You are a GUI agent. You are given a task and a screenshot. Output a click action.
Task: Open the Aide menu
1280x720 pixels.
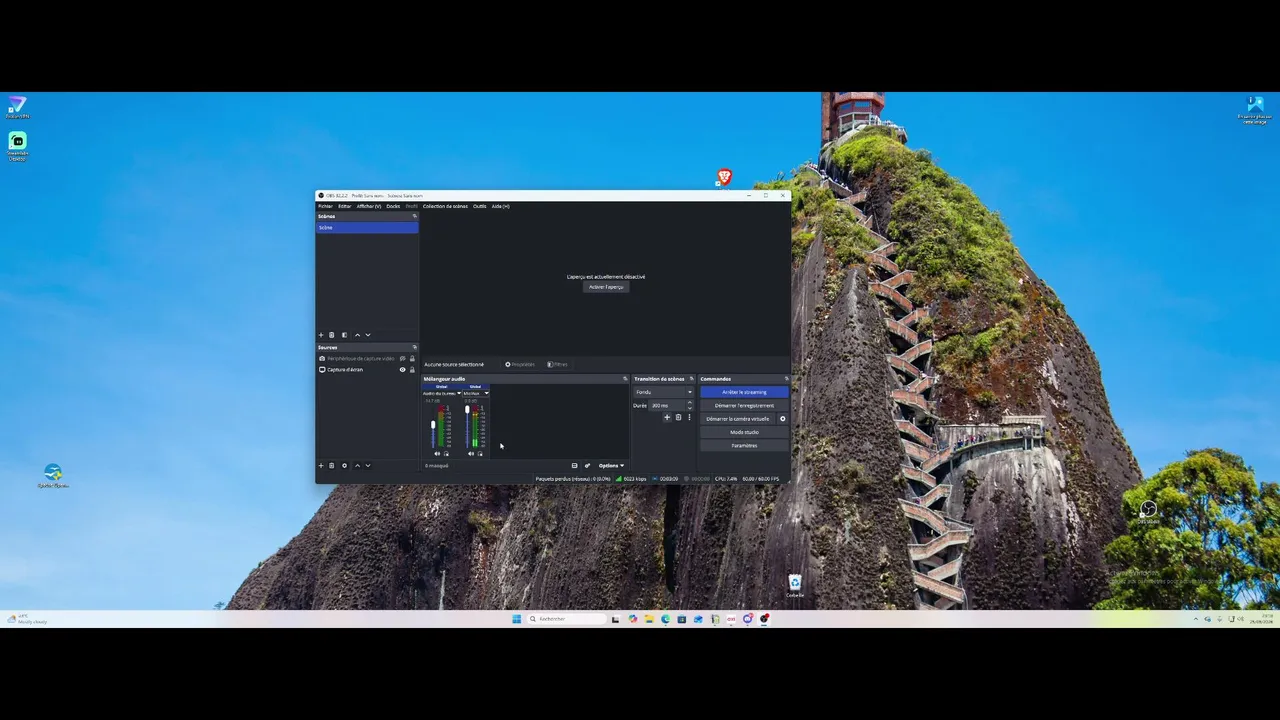500,206
